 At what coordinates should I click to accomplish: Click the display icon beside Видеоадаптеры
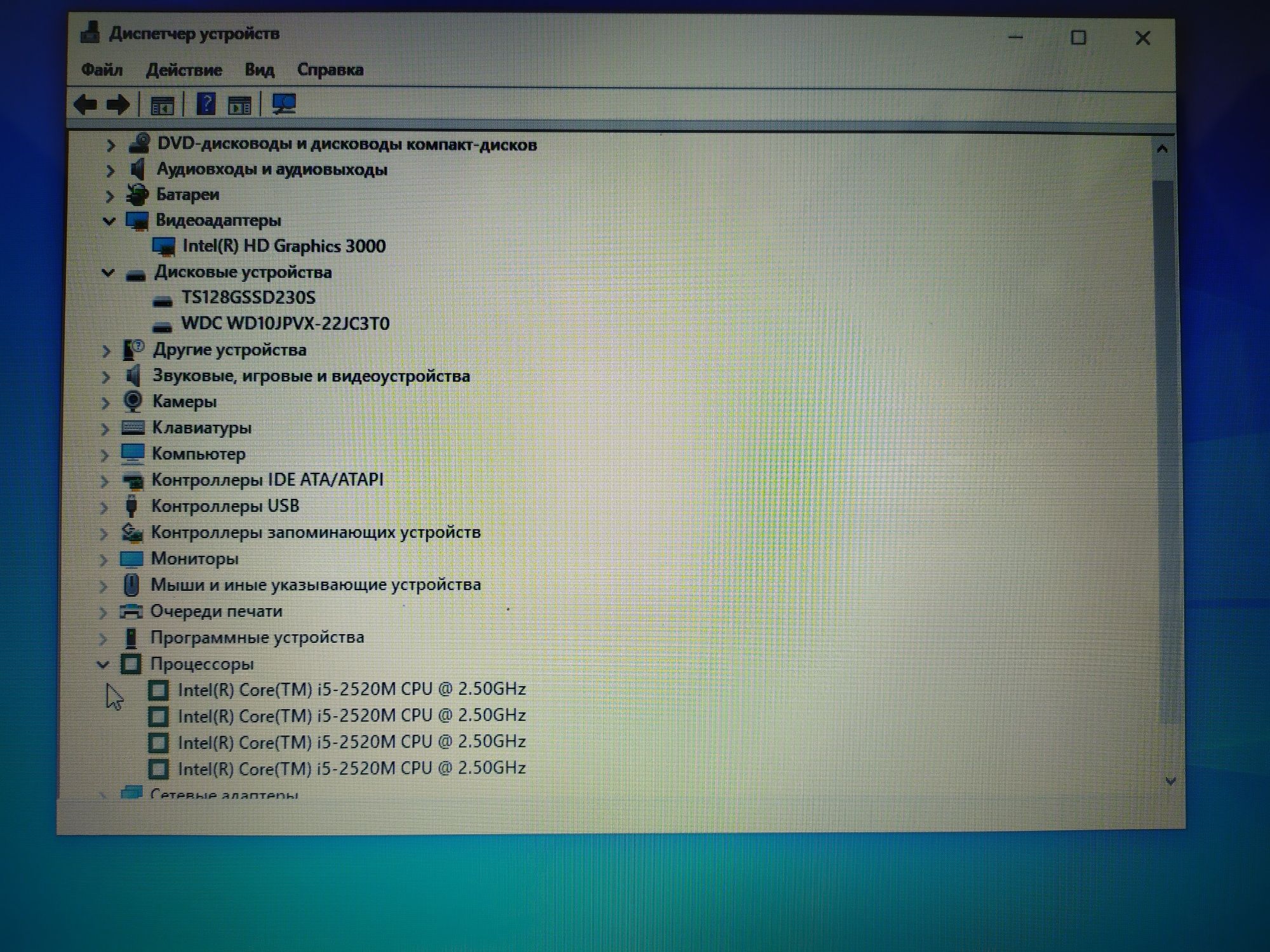coord(137,220)
